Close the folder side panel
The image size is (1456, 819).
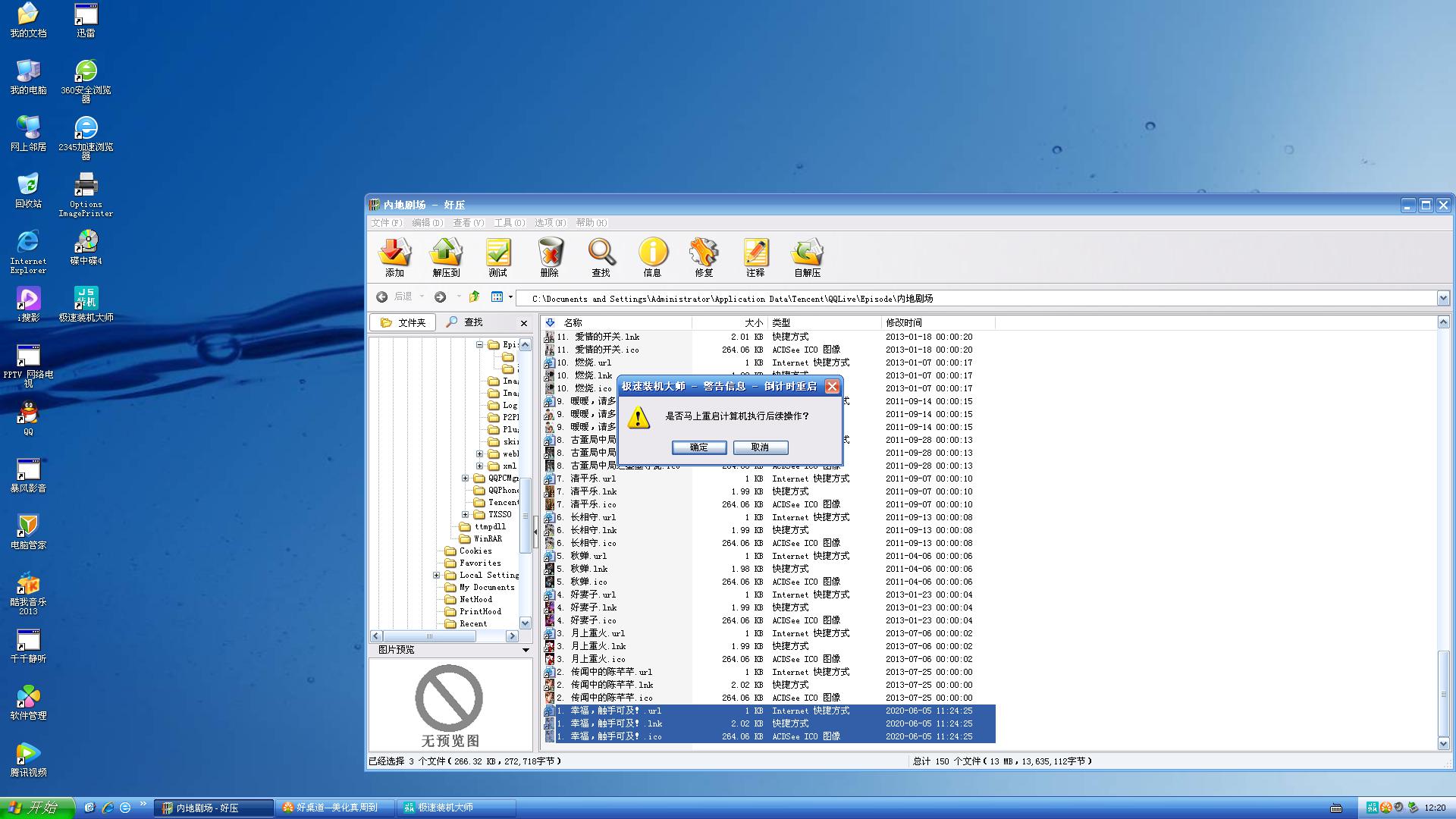[x=524, y=324]
